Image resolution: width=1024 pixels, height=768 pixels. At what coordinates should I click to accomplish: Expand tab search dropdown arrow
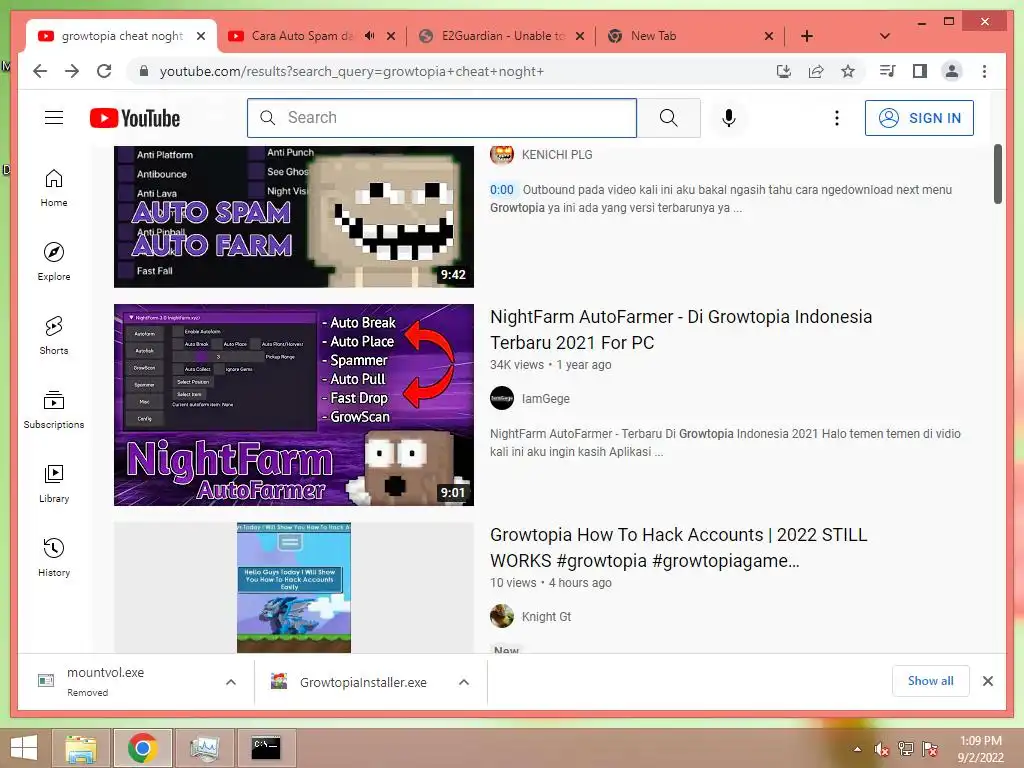[x=884, y=36]
